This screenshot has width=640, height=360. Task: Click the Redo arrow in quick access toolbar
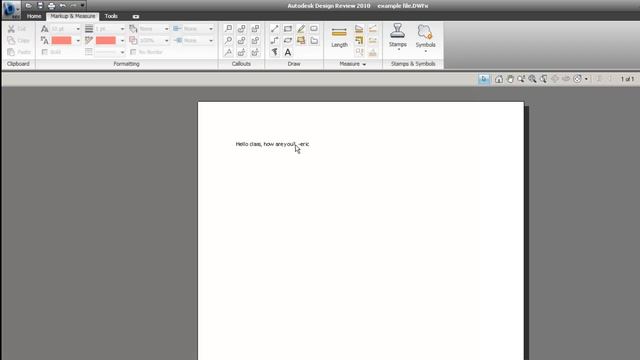(x=73, y=6)
